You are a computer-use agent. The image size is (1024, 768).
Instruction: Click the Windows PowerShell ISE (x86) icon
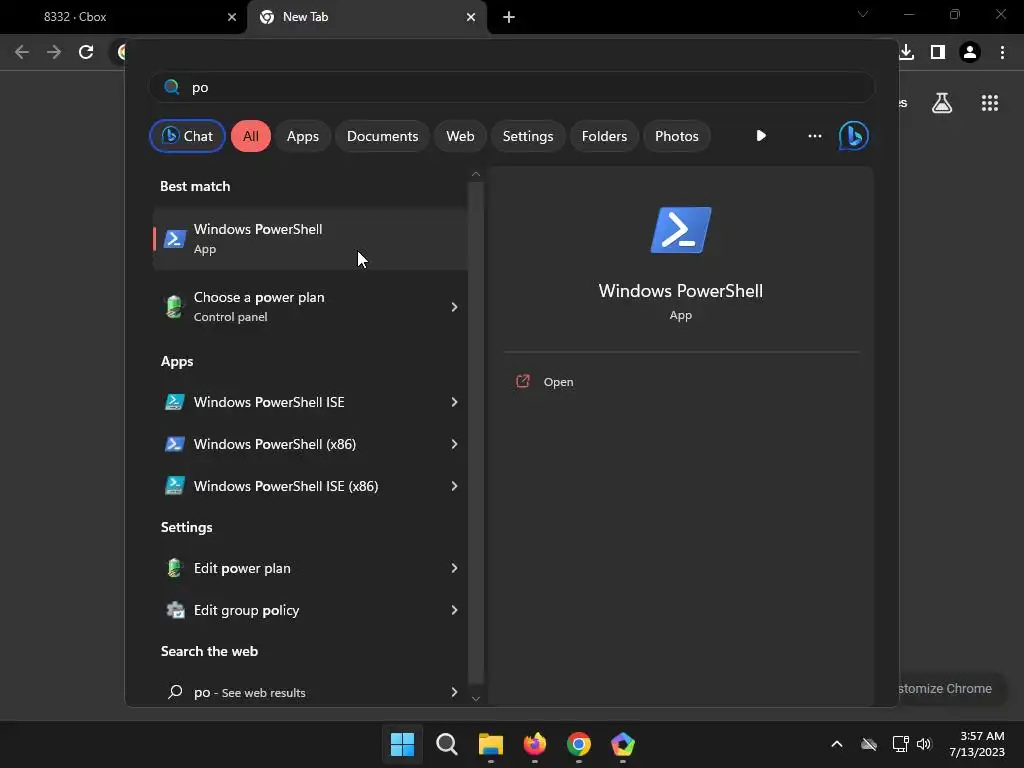(174, 486)
